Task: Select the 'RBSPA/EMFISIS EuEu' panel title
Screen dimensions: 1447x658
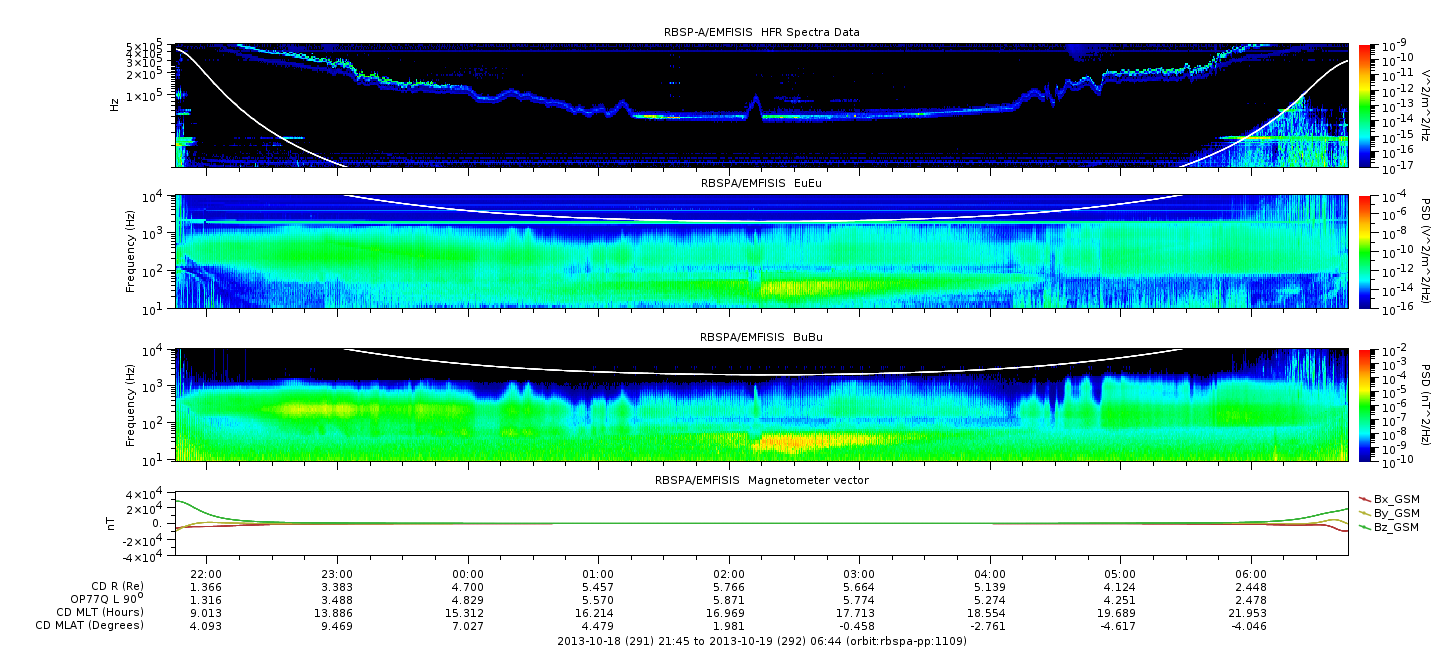Action: click(x=761, y=184)
